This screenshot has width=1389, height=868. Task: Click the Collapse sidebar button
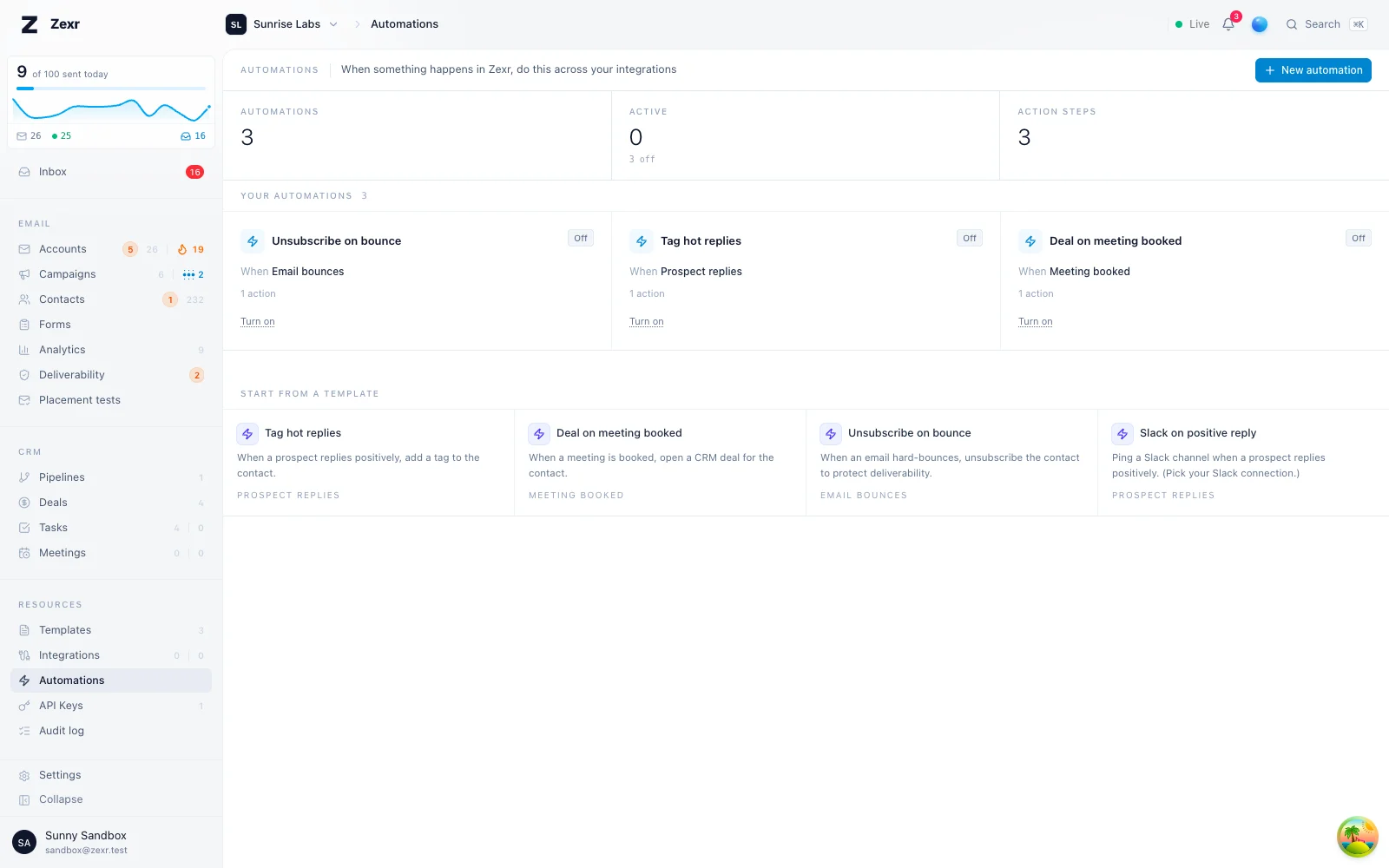111,799
